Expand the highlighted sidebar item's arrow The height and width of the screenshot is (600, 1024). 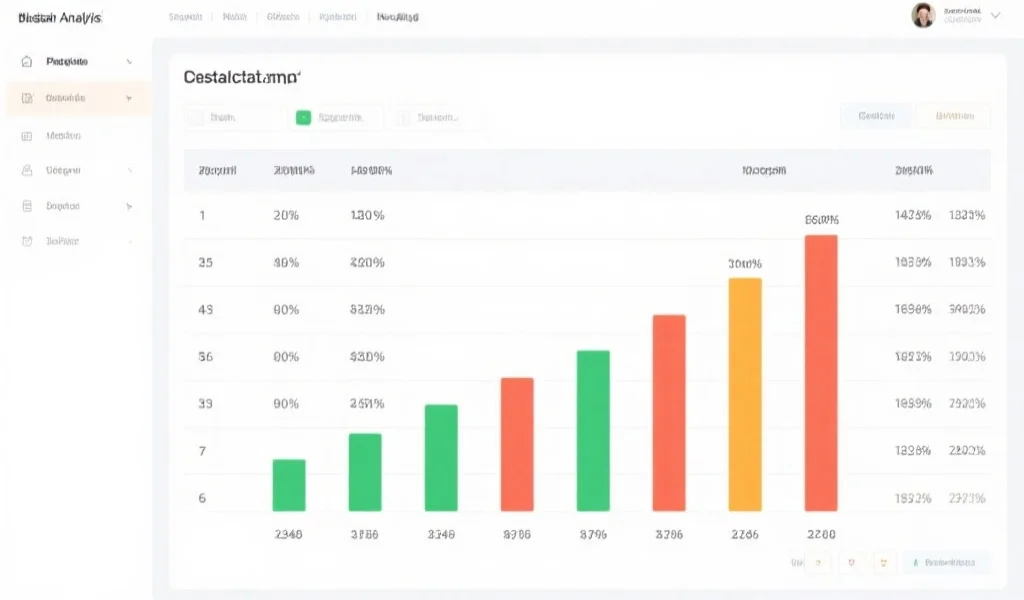tap(129, 99)
